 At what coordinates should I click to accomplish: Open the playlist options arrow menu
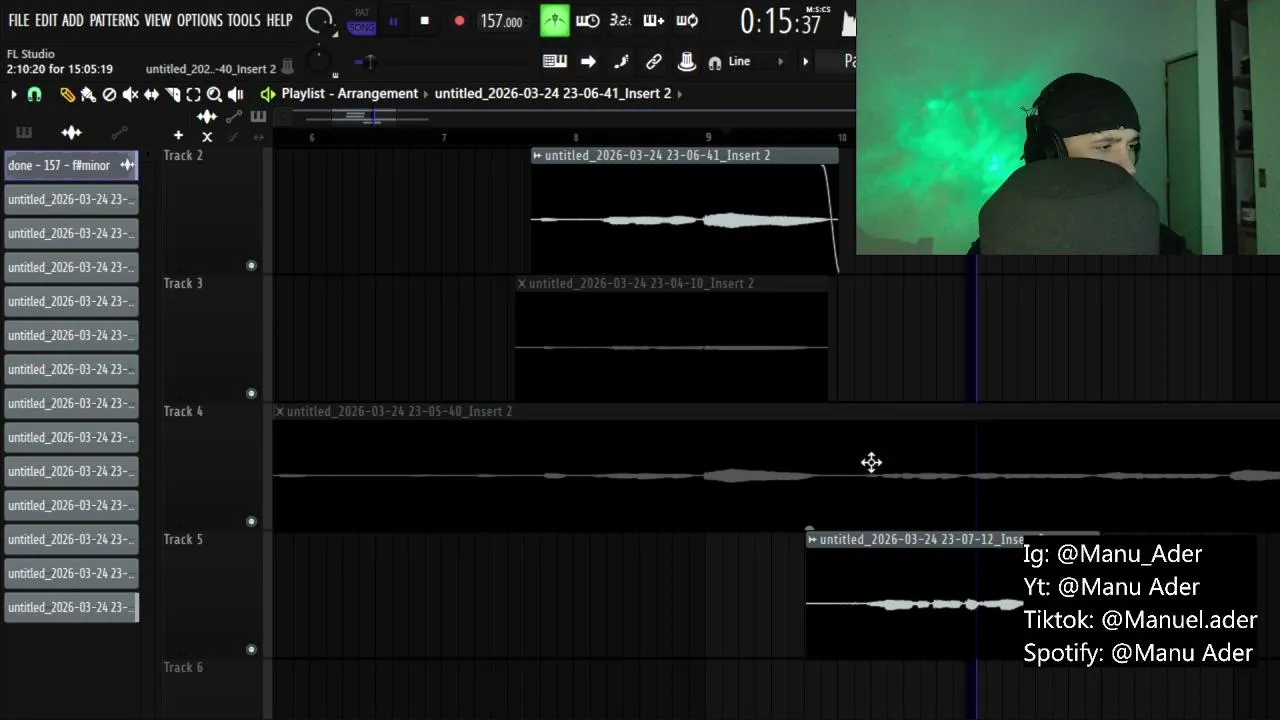point(13,94)
